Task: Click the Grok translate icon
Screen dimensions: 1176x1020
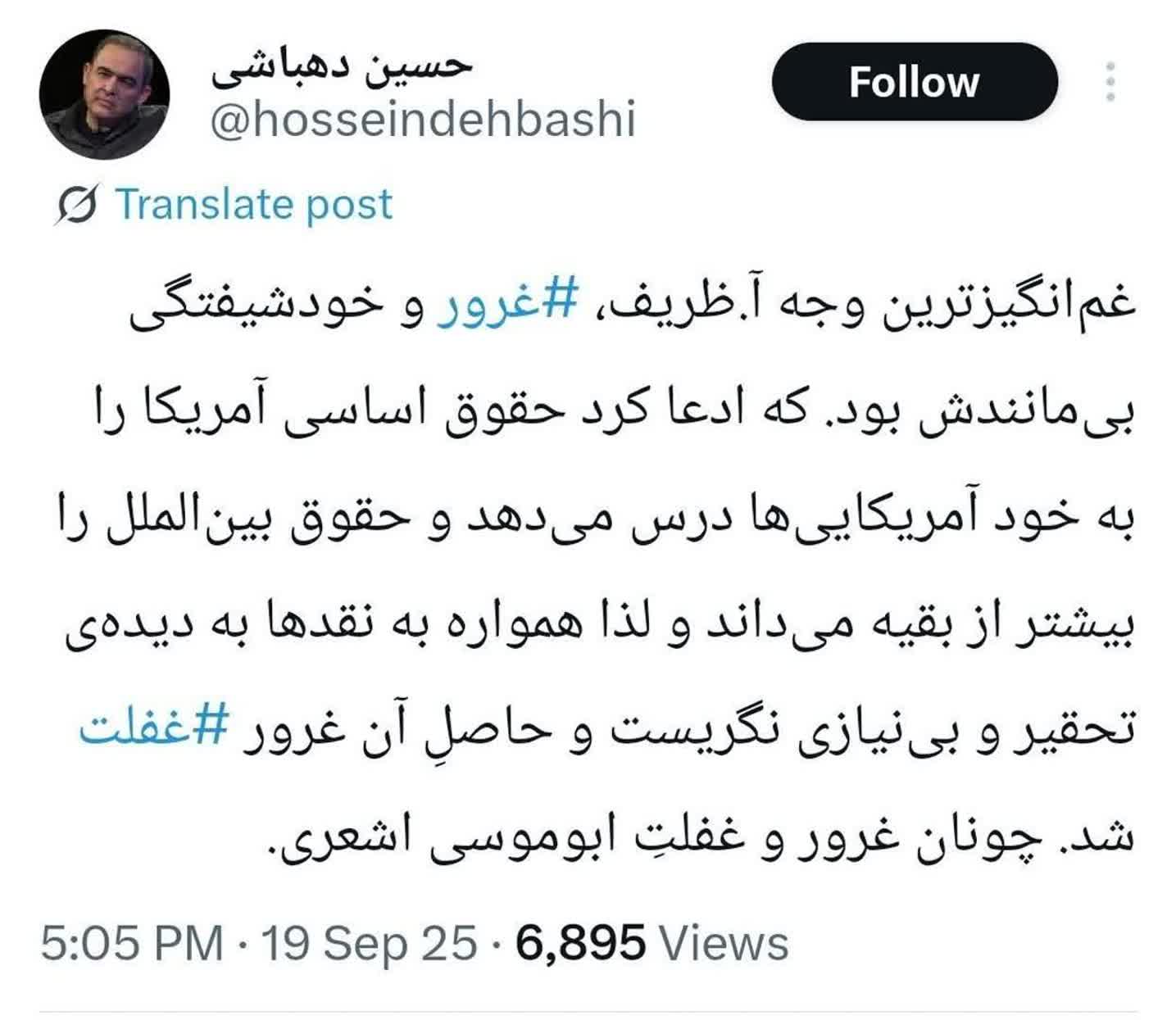Action: click(78, 205)
